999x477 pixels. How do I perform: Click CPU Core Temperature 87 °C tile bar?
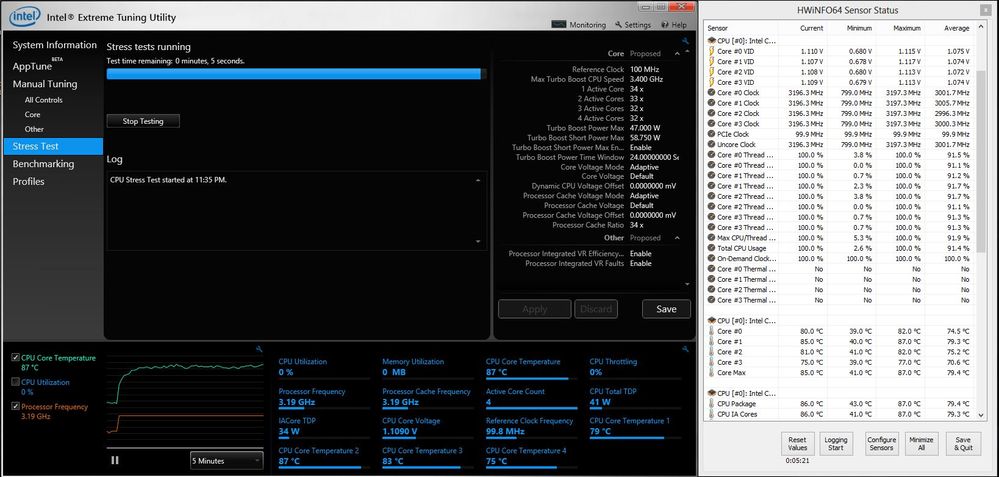click(531, 378)
